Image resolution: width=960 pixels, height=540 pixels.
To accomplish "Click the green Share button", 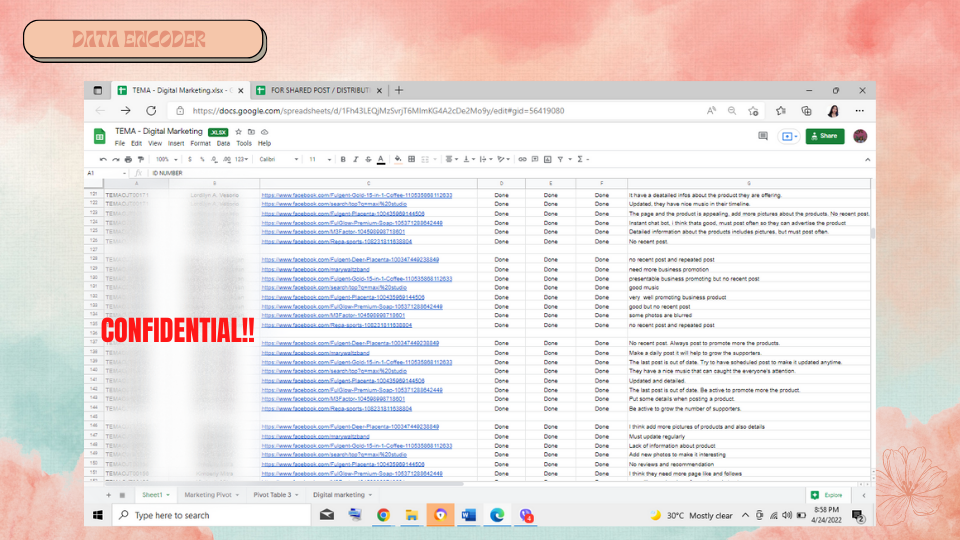I will [x=825, y=136].
